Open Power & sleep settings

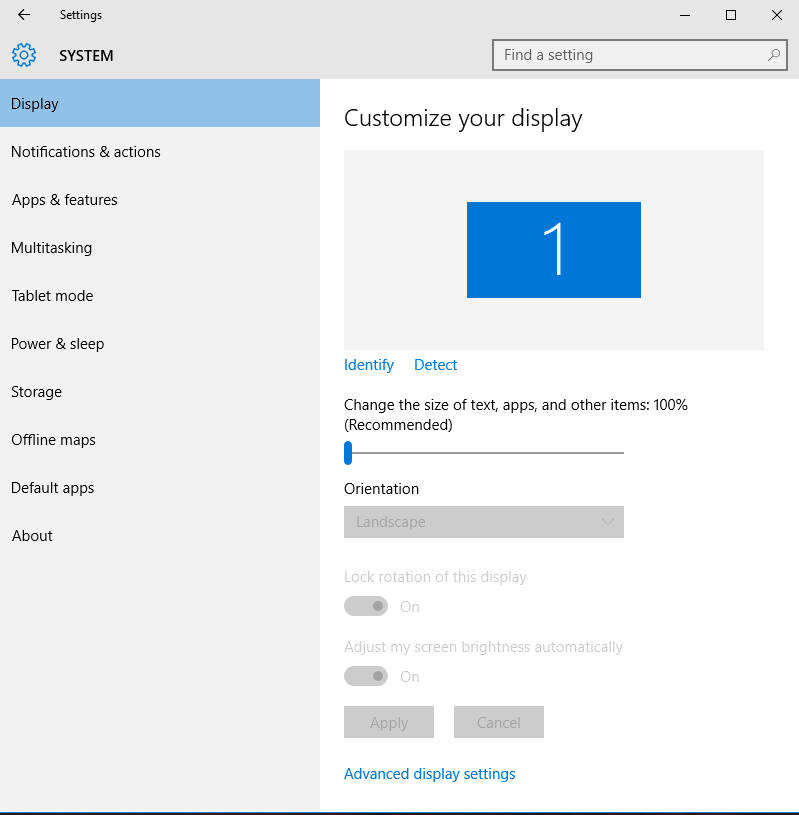(x=57, y=343)
